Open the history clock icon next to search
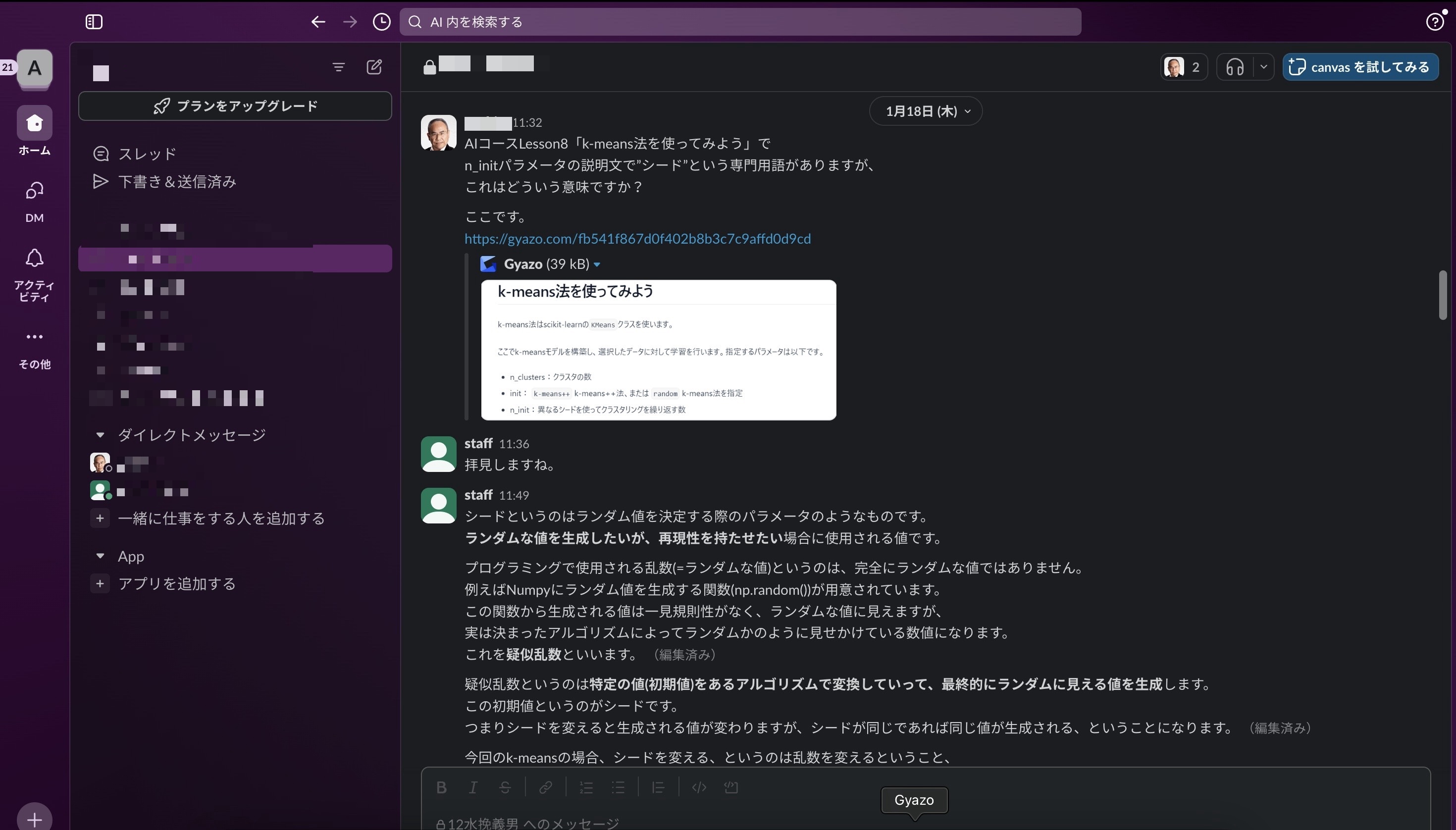1456x830 pixels. tap(381, 22)
